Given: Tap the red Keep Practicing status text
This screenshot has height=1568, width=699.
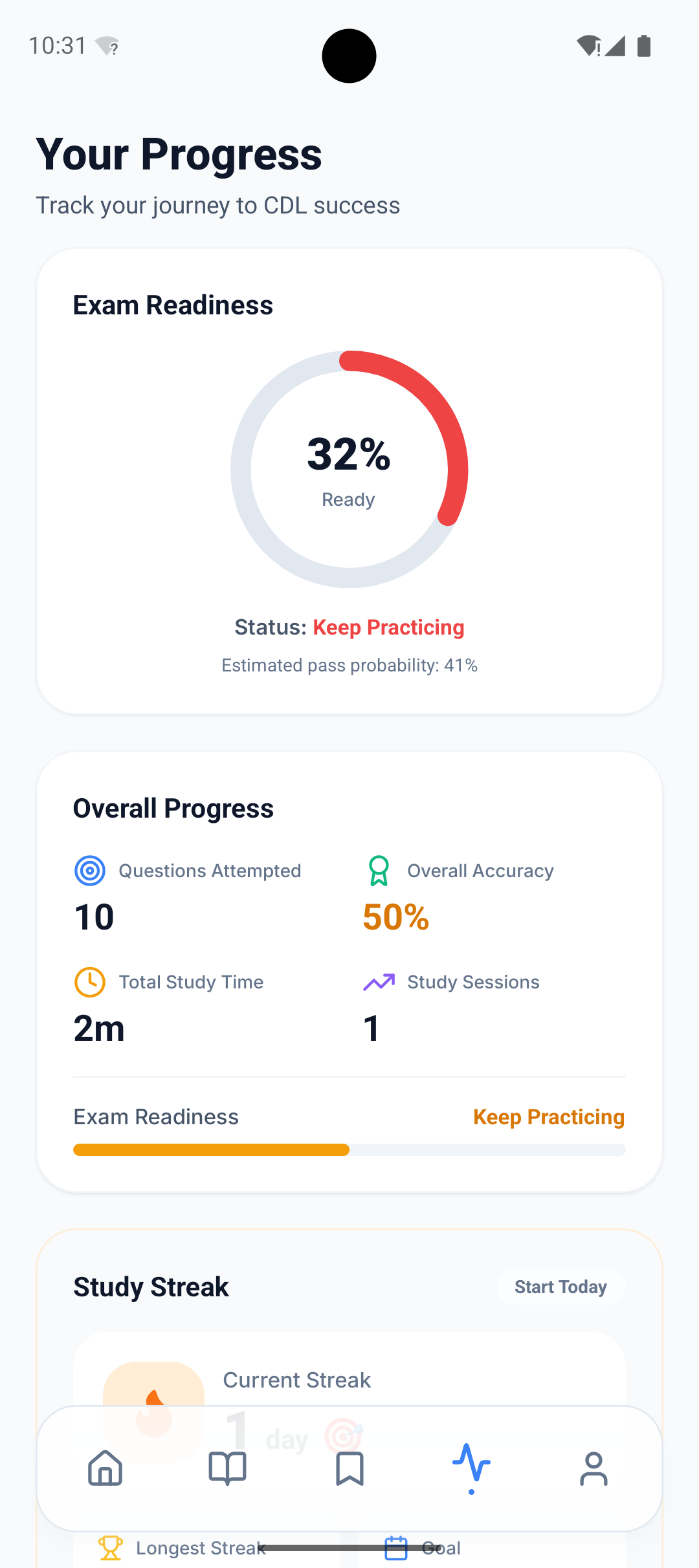Looking at the screenshot, I should point(388,627).
